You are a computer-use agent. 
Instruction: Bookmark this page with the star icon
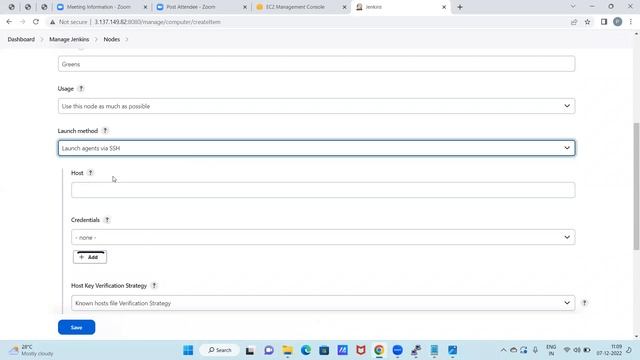click(x=587, y=22)
